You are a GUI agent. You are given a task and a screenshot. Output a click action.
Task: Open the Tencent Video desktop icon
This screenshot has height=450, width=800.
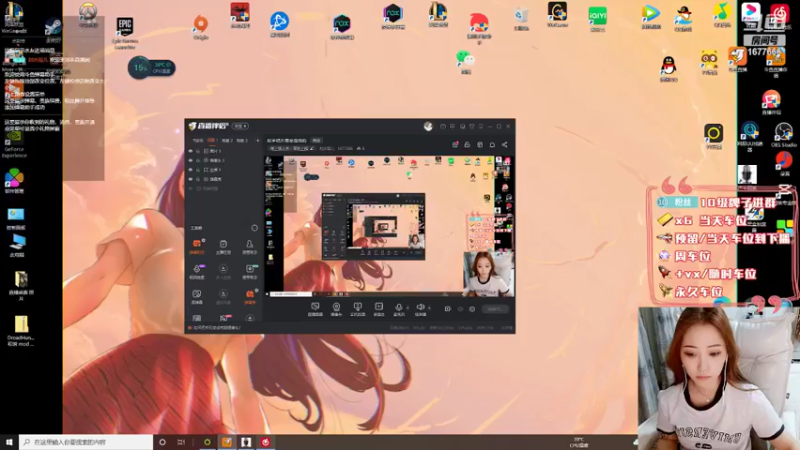[651, 16]
